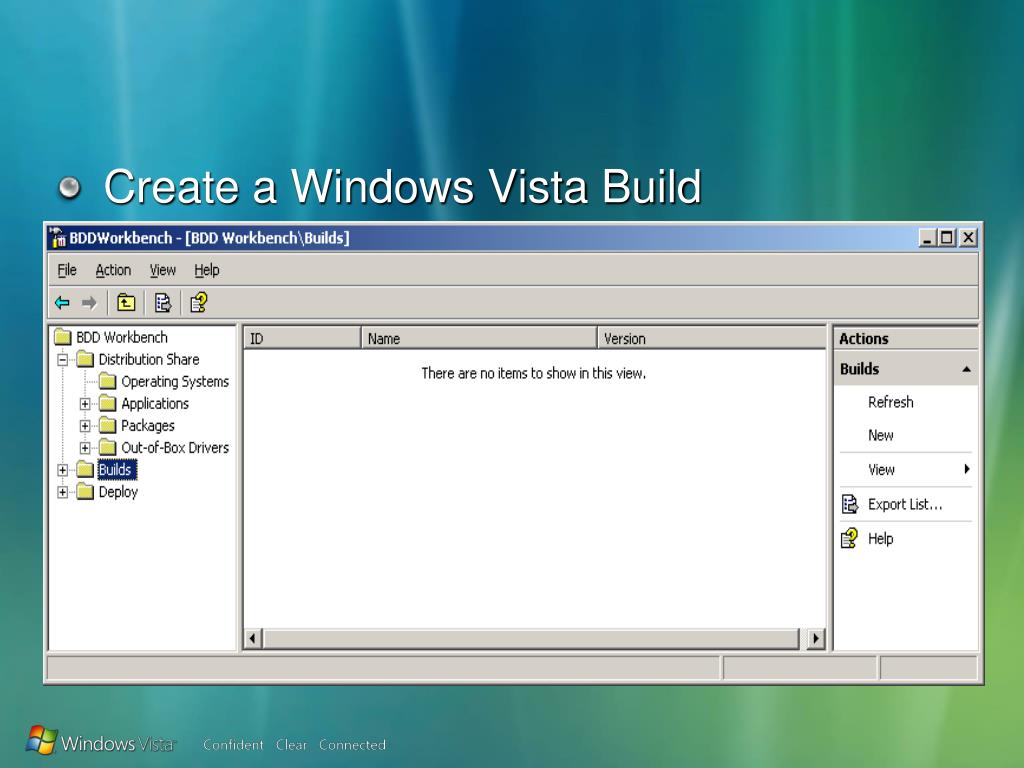1024x768 pixels.
Task: Open the File menu
Action: [67, 270]
